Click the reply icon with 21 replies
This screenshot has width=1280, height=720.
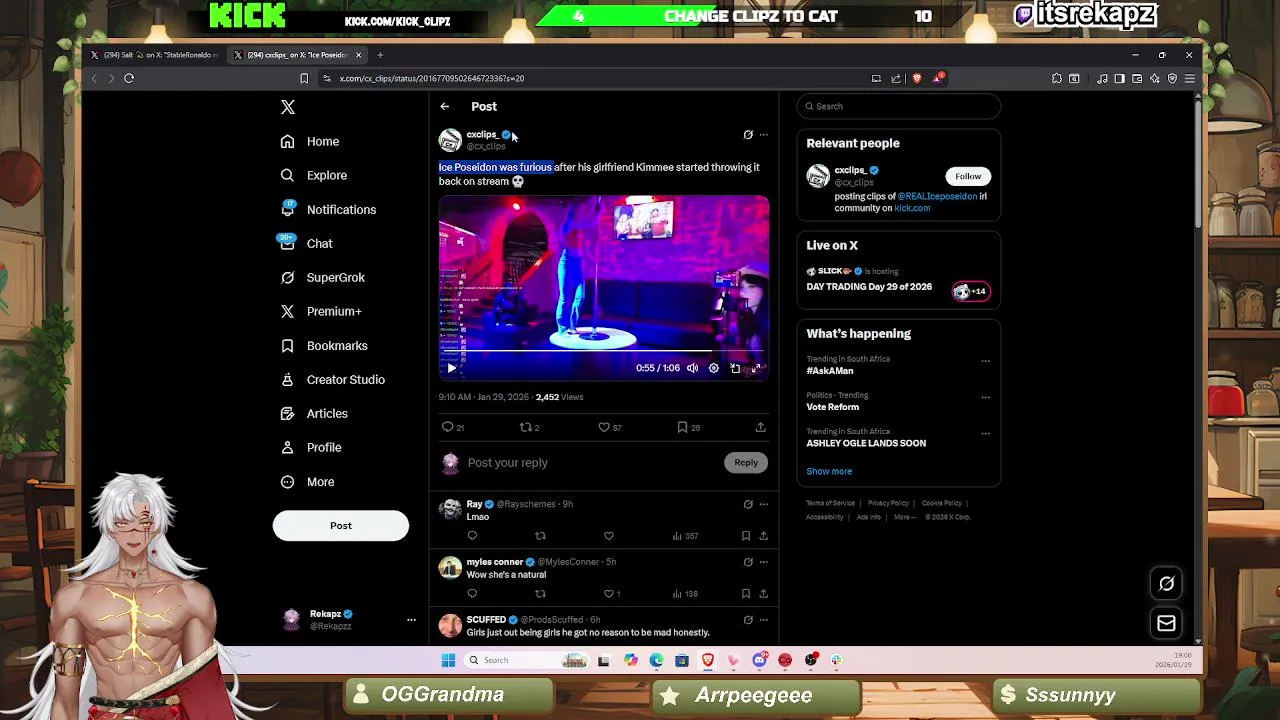(x=453, y=427)
